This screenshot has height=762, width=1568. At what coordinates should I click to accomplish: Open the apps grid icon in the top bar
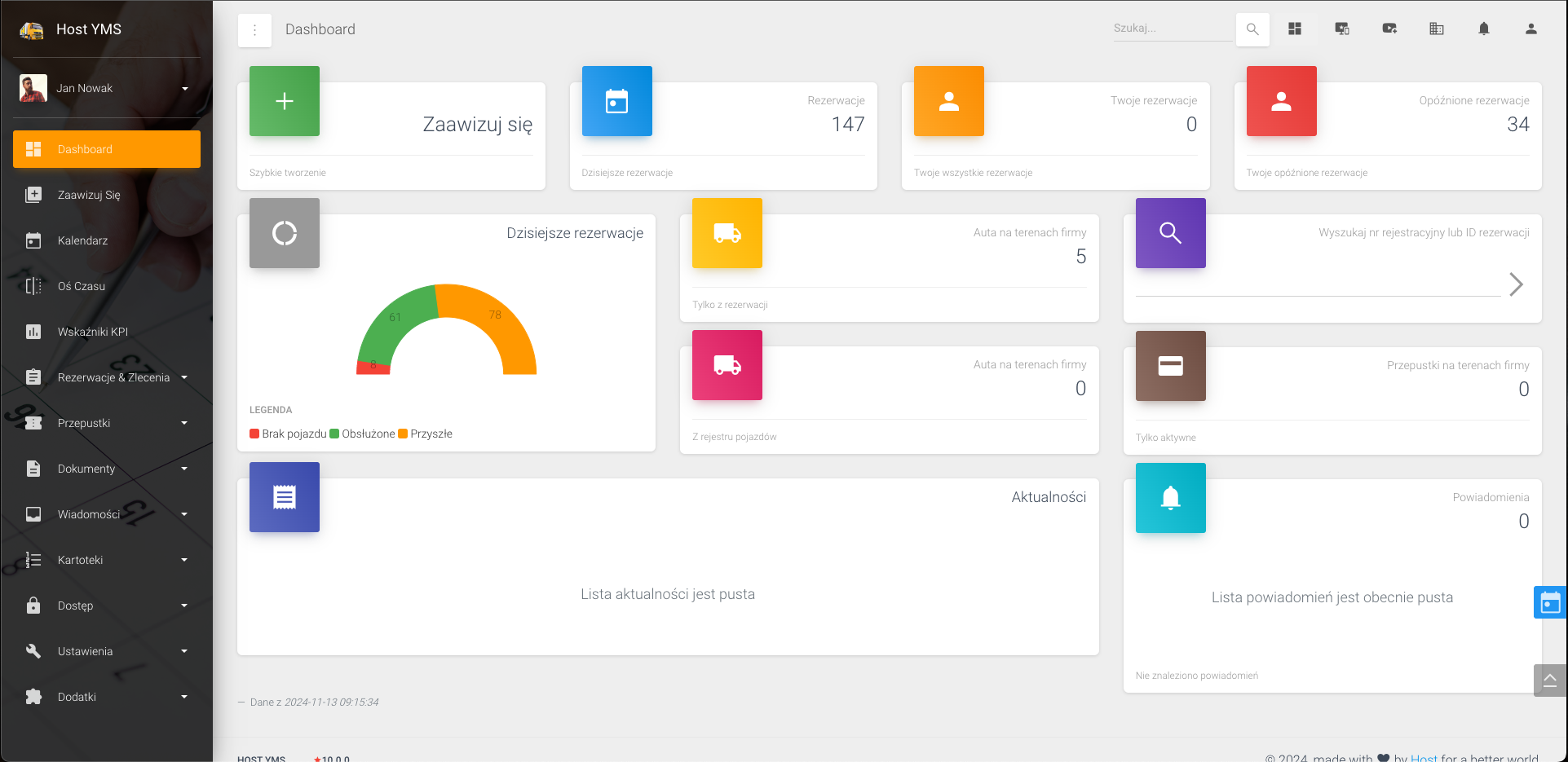pyautogui.click(x=1294, y=29)
